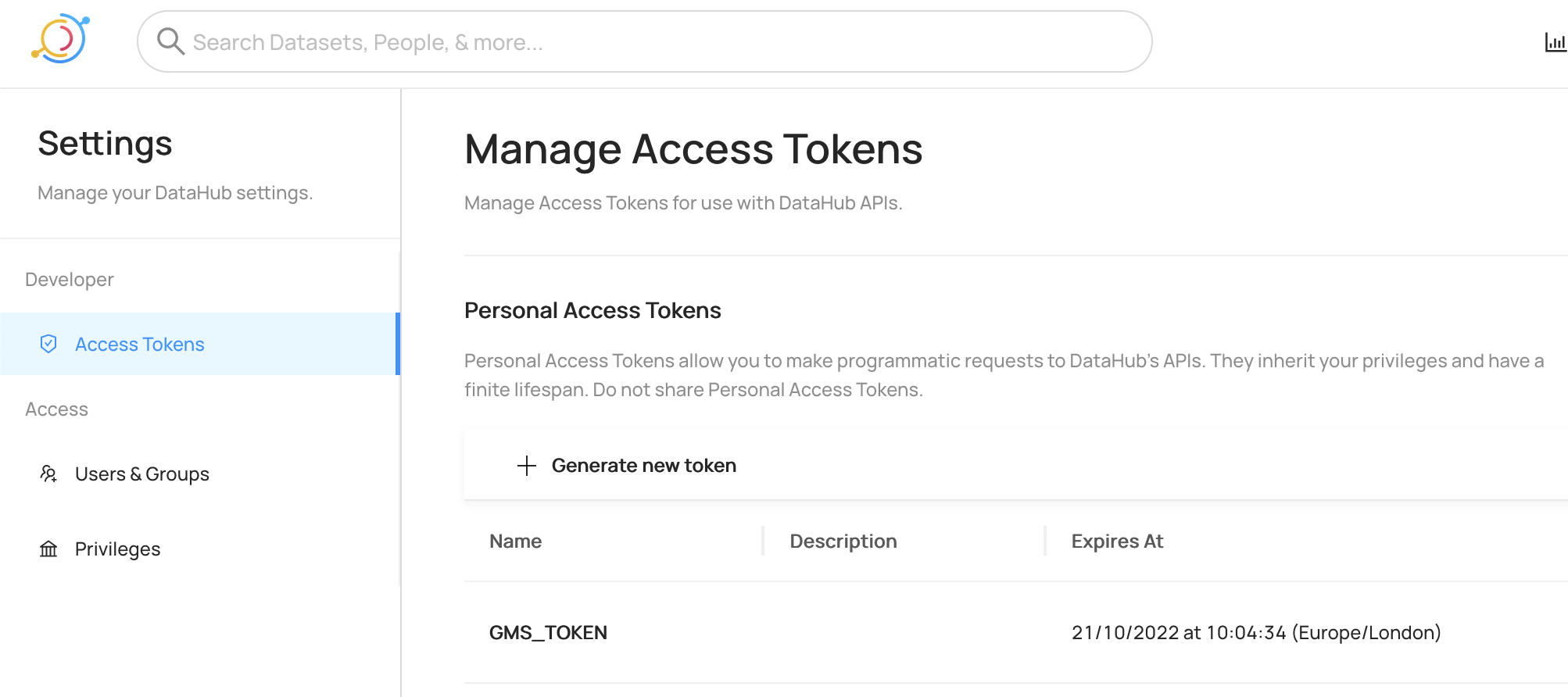Click the Personal Access Tokens subheading
The width and height of the screenshot is (1568, 697).
(x=592, y=311)
